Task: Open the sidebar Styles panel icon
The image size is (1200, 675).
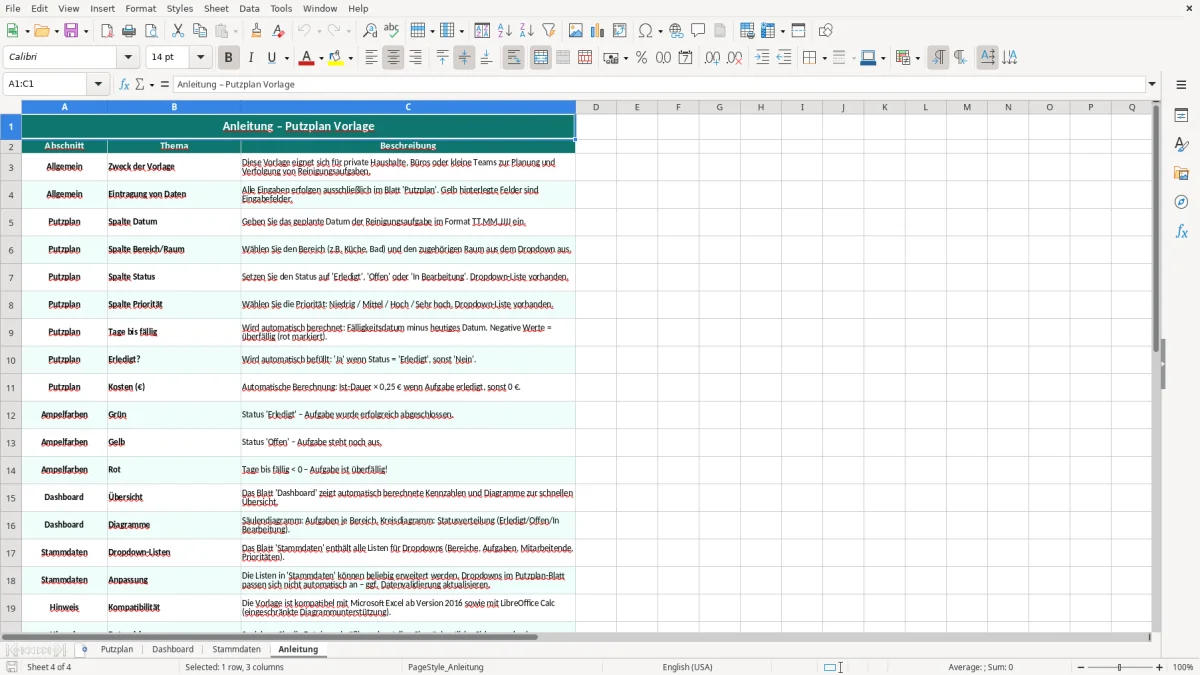Action: (1181, 145)
